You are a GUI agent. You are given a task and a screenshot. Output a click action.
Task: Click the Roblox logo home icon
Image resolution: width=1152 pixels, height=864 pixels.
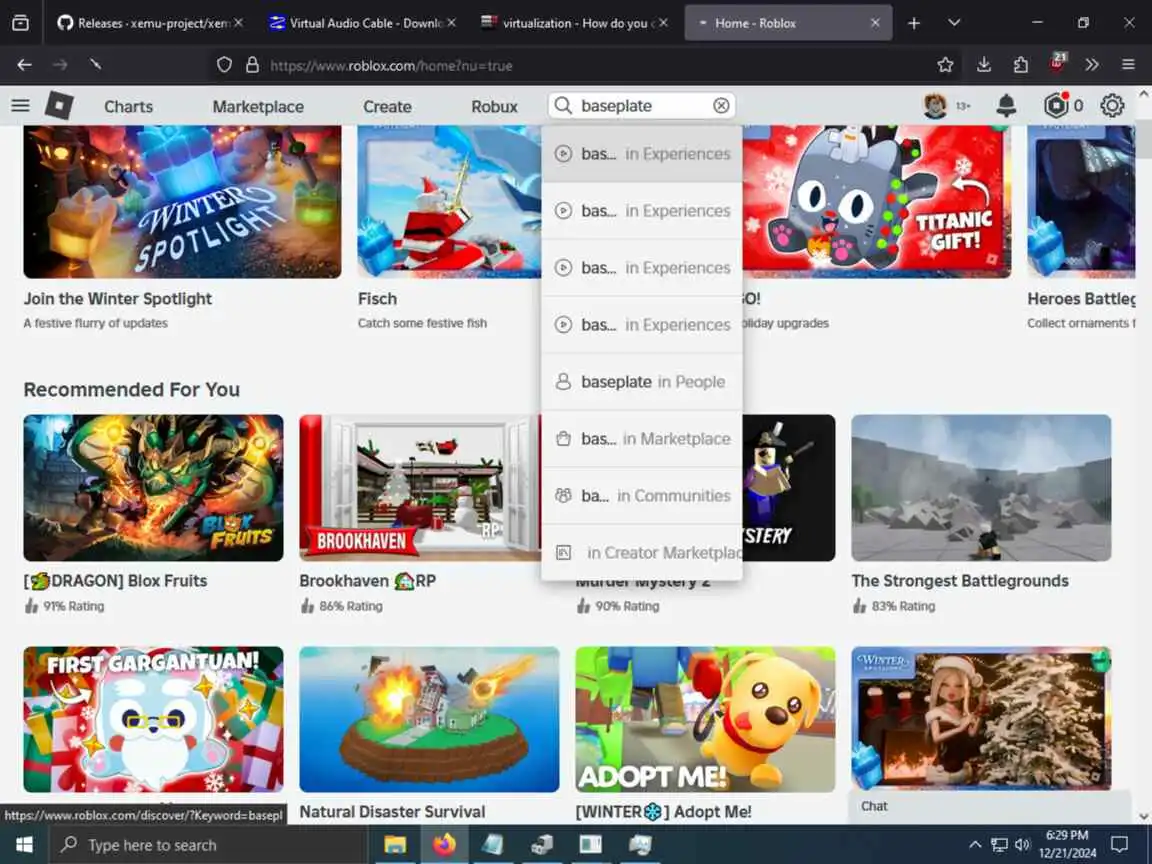(59, 106)
